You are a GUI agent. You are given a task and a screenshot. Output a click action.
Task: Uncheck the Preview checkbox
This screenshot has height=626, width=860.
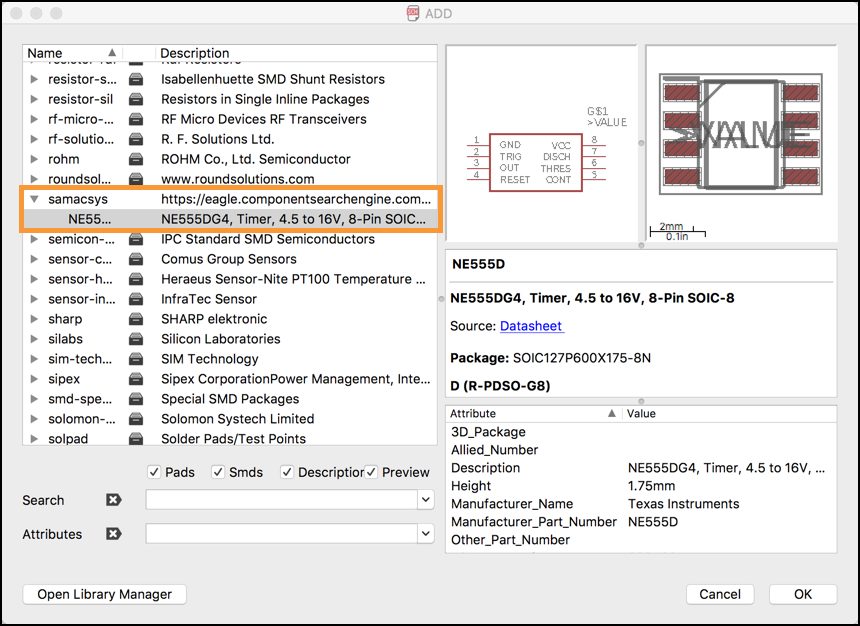(371, 472)
